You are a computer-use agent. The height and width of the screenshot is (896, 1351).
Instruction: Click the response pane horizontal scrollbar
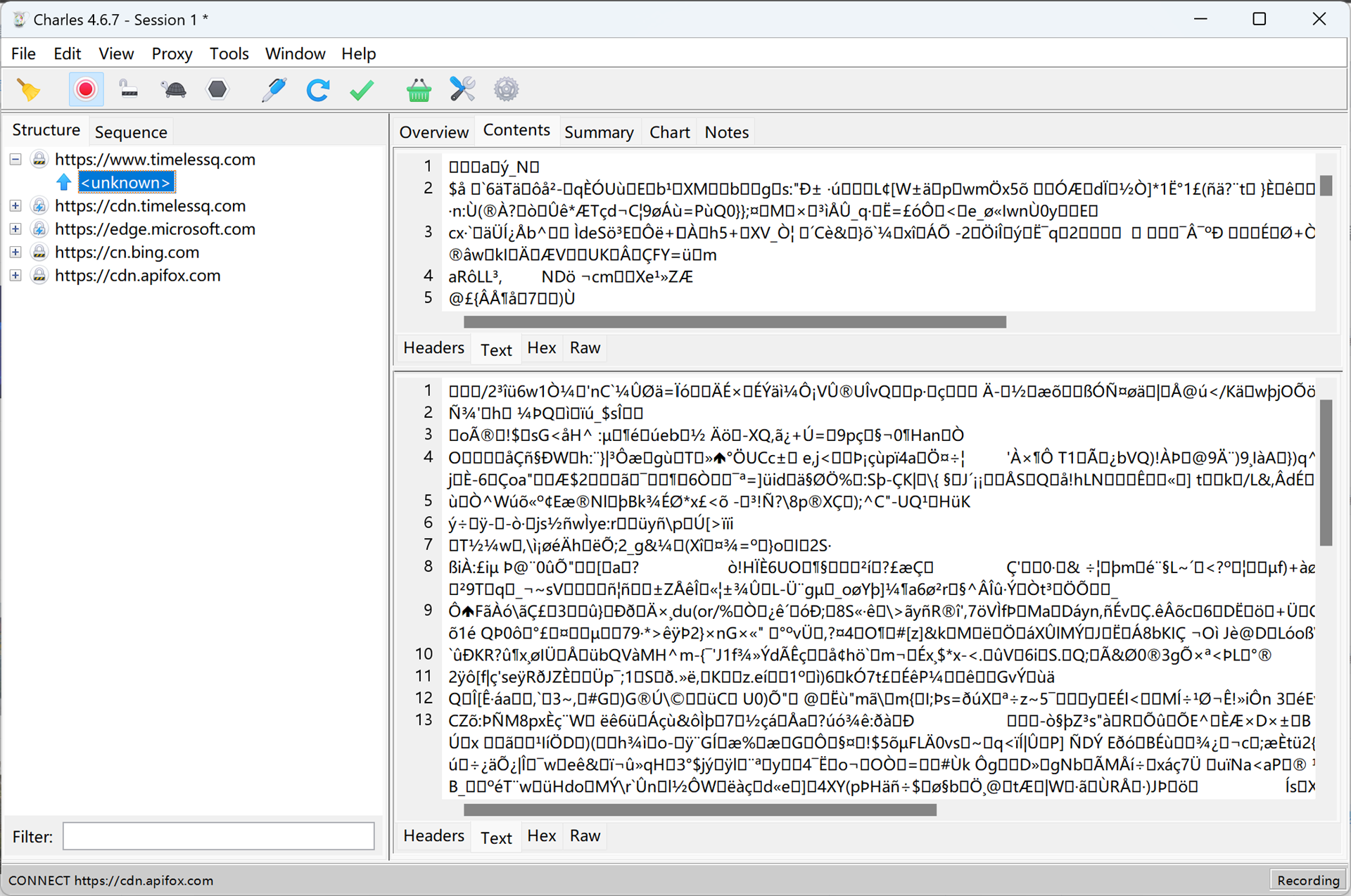700,810
